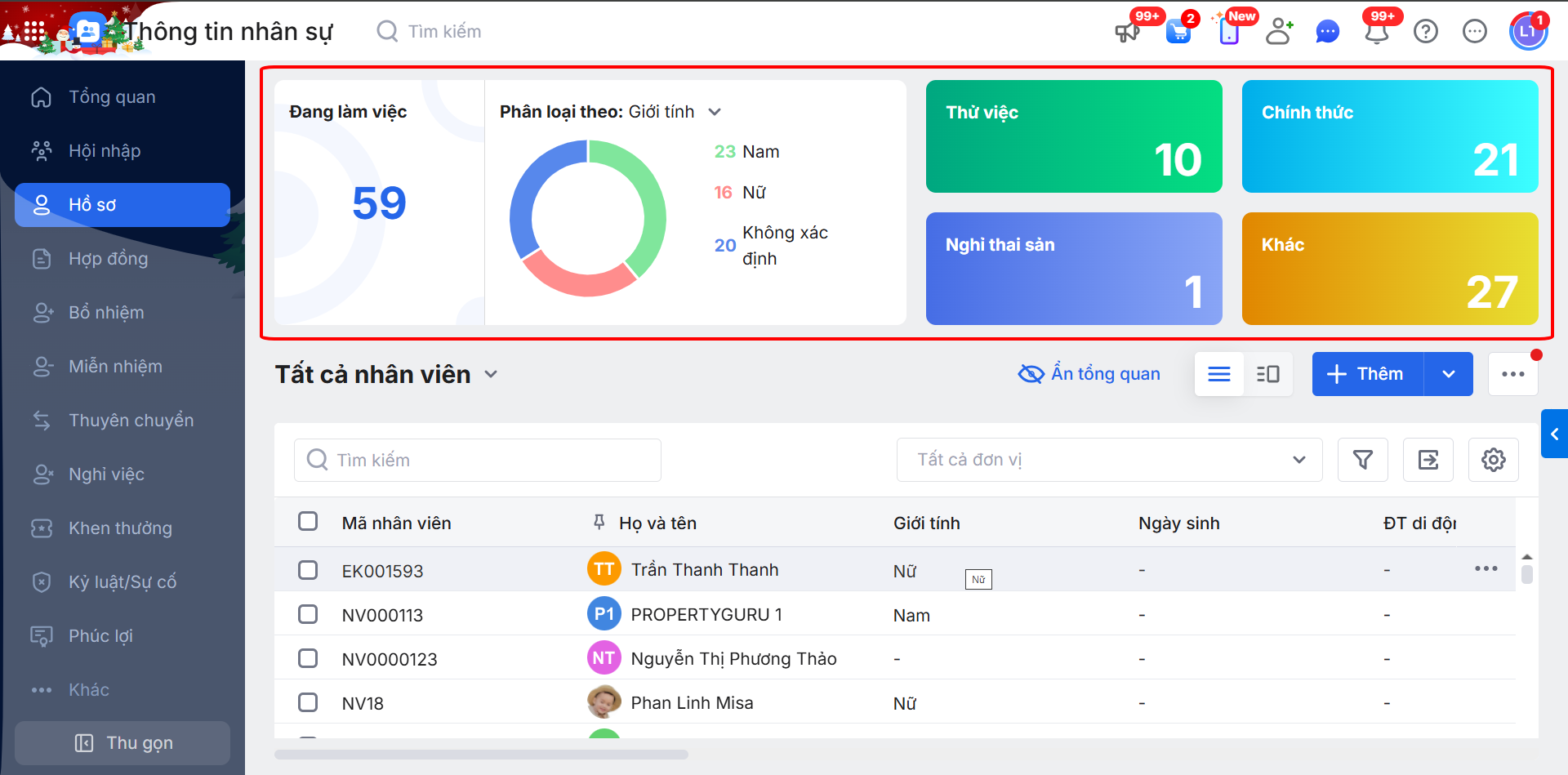
Task: Click Phan Linh Misa's photo avatar
Action: point(604,702)
